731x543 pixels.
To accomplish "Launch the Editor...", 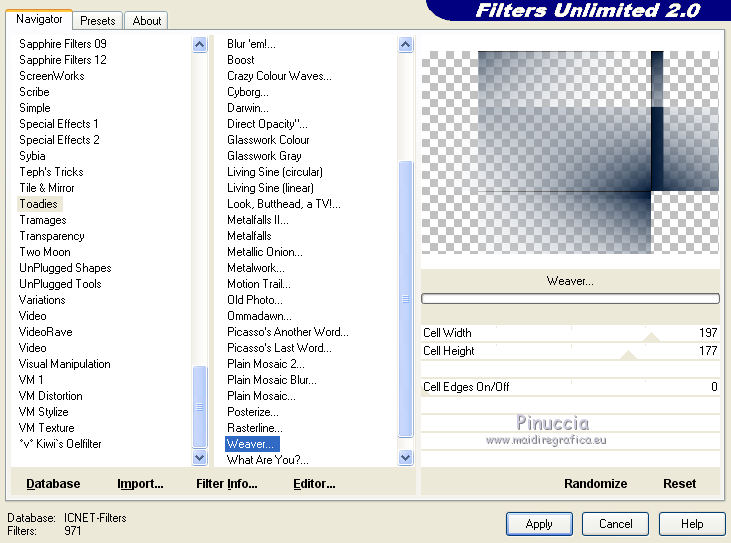I will tap(314, 484).
